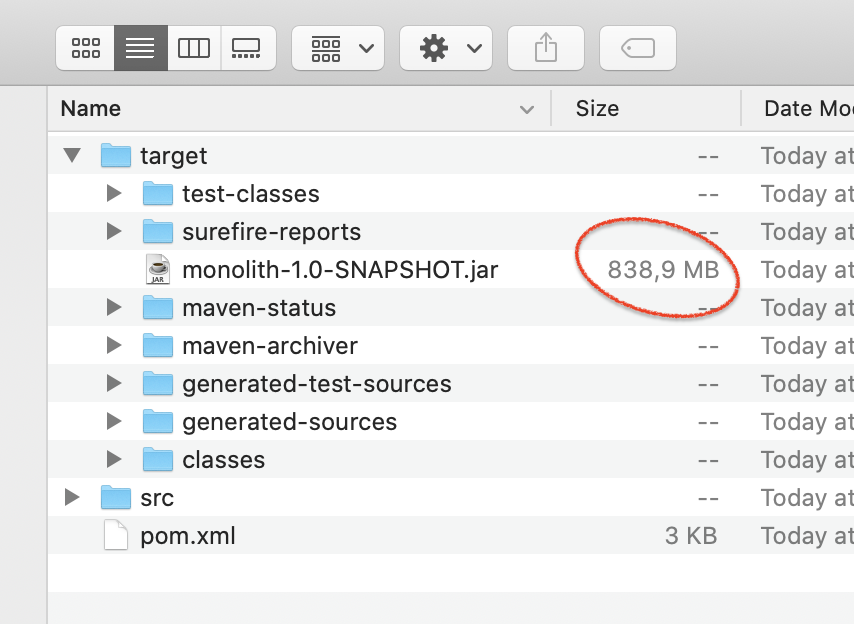854x624 pixels.
Task: Expand the surefire-reports folder
Action: (114, 232)
